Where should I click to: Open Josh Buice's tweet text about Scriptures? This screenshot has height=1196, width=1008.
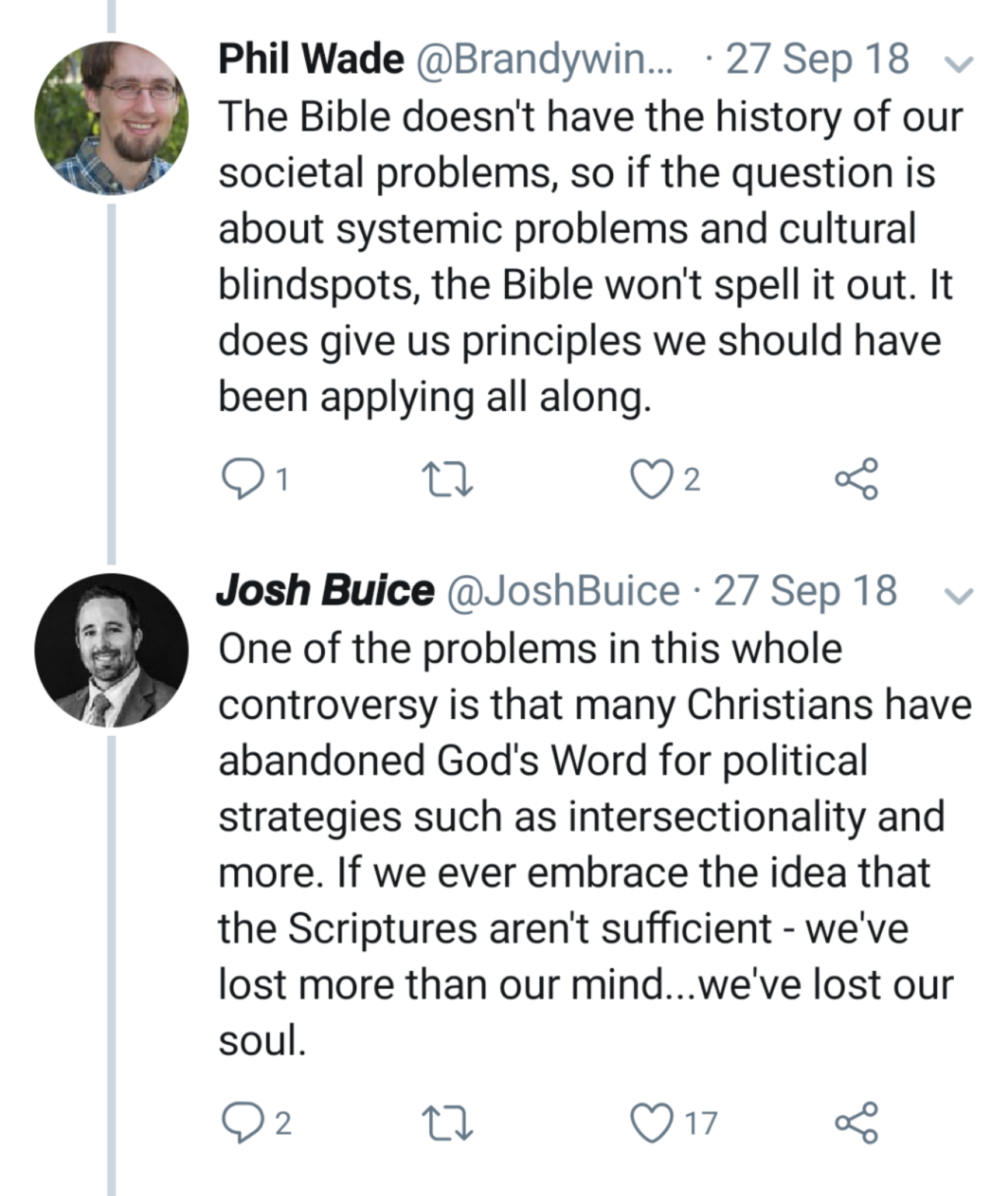584,847
